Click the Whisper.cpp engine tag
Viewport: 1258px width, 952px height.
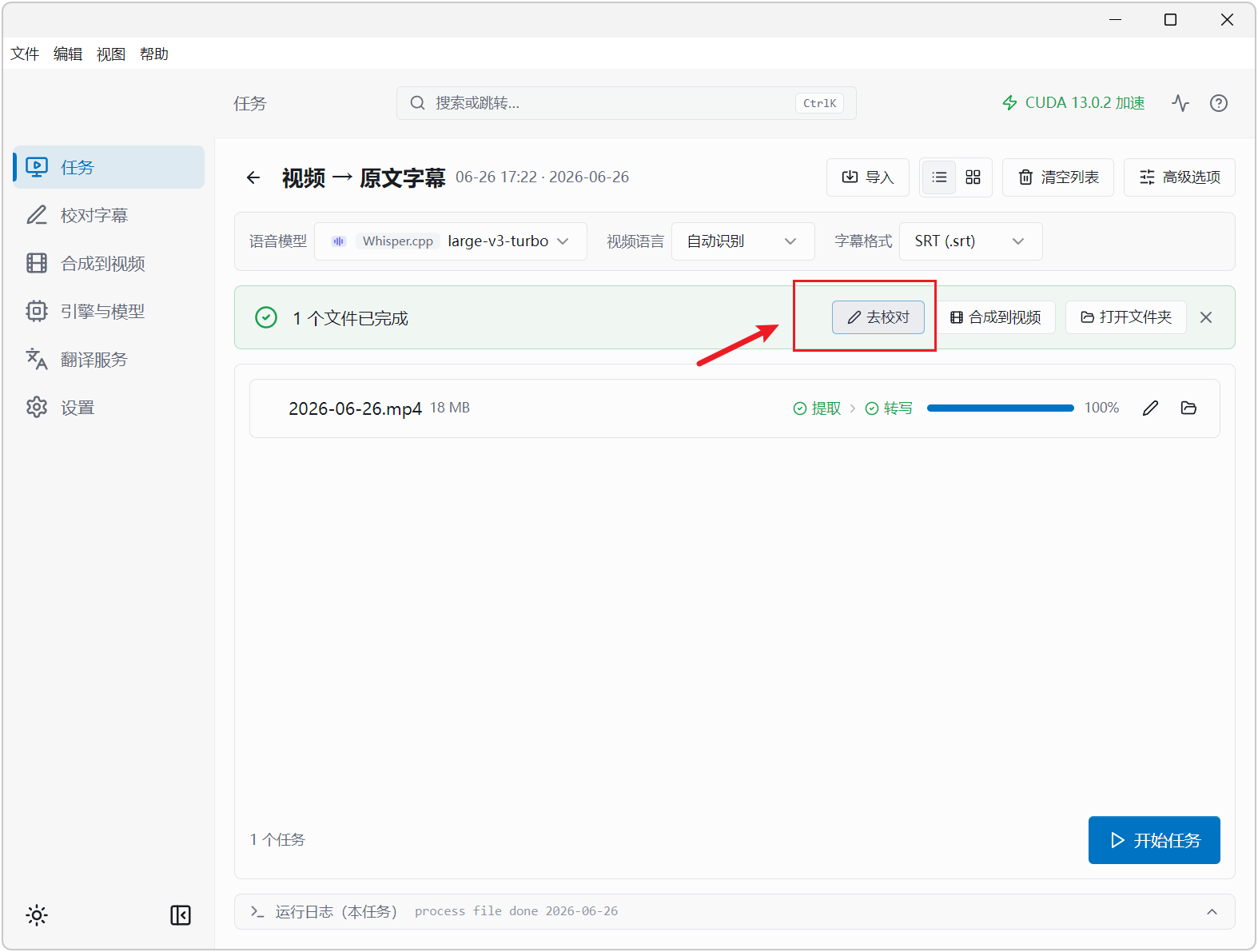[398, 241]
